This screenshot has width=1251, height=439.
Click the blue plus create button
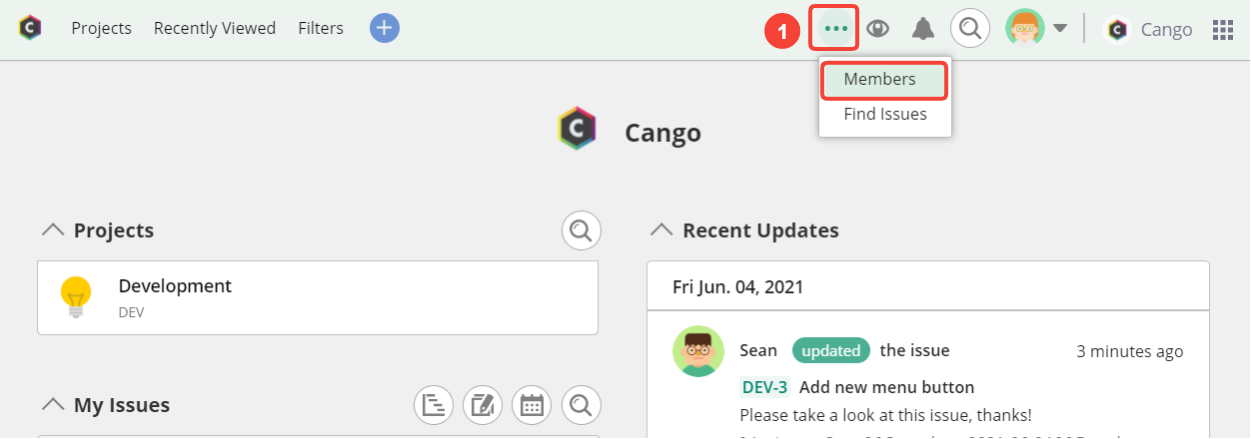coord(384,28)
